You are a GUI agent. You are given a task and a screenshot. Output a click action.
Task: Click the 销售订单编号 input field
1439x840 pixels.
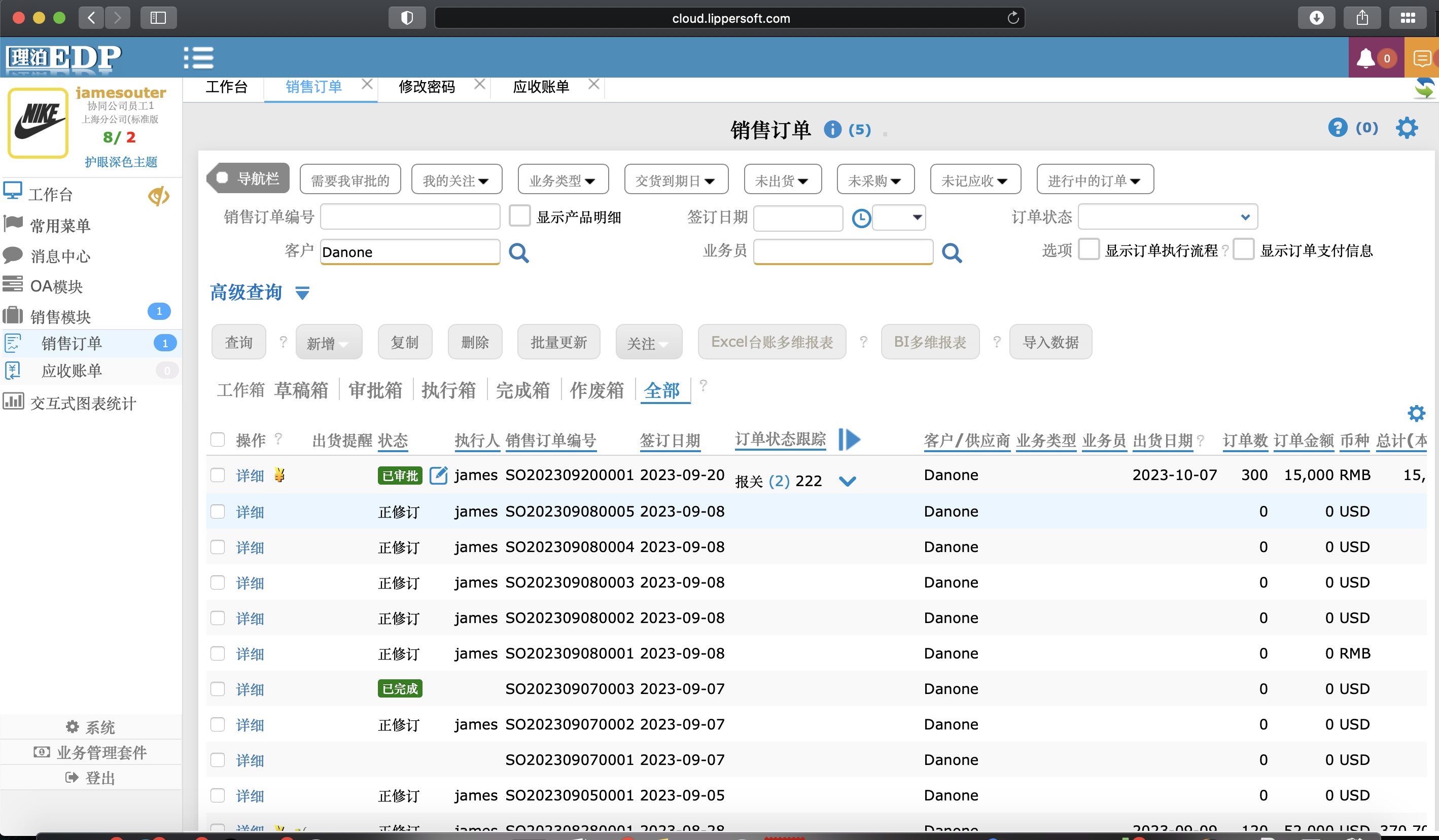point(410,217)
